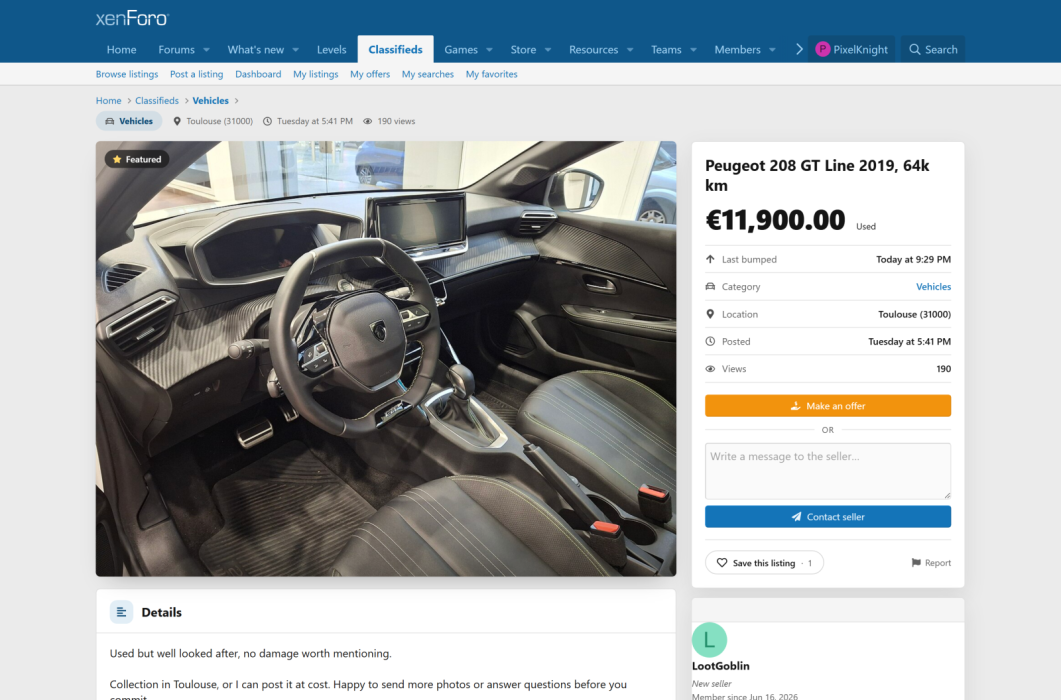Open the Store nav tab

tap(523, 49)
